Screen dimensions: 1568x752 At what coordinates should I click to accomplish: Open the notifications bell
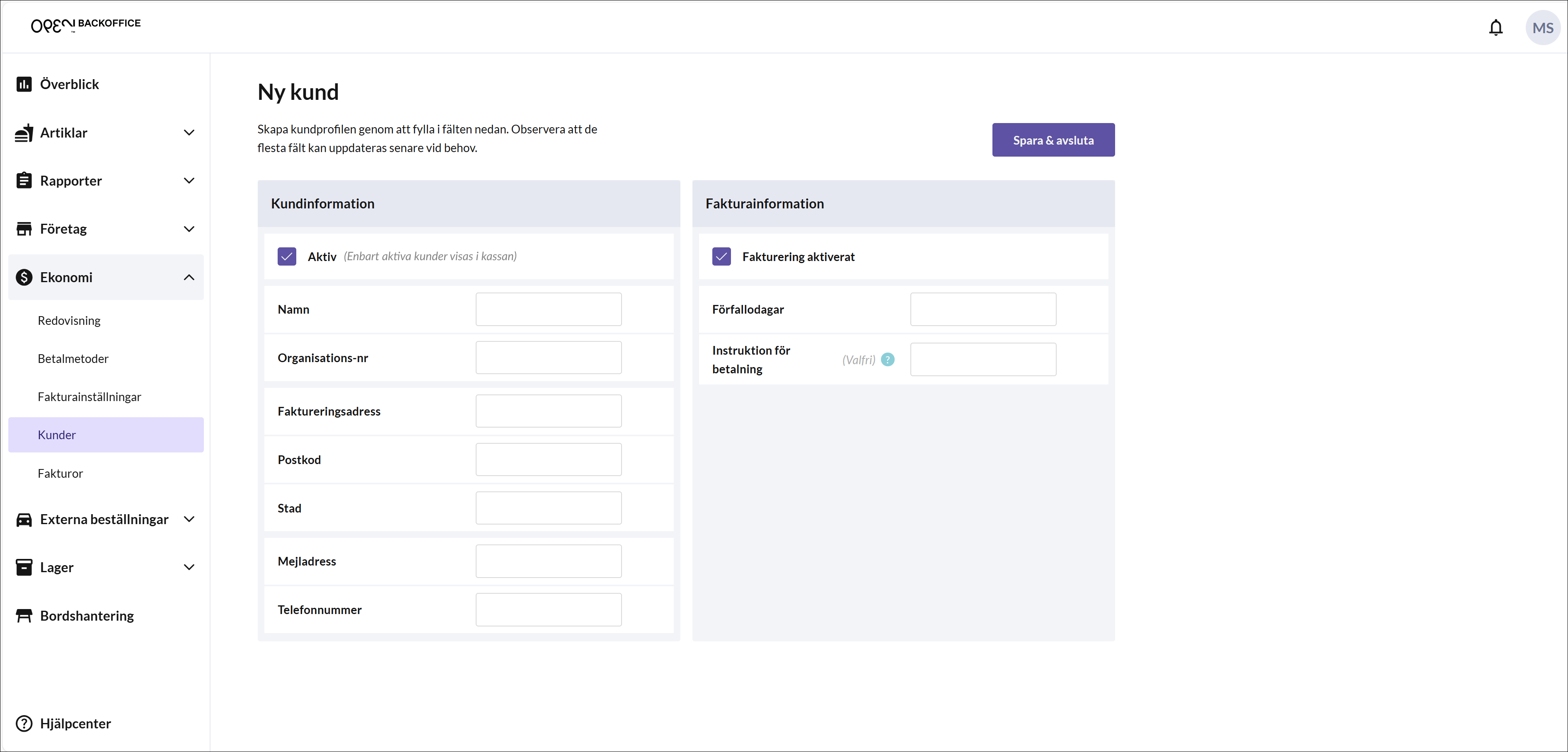1495,27
